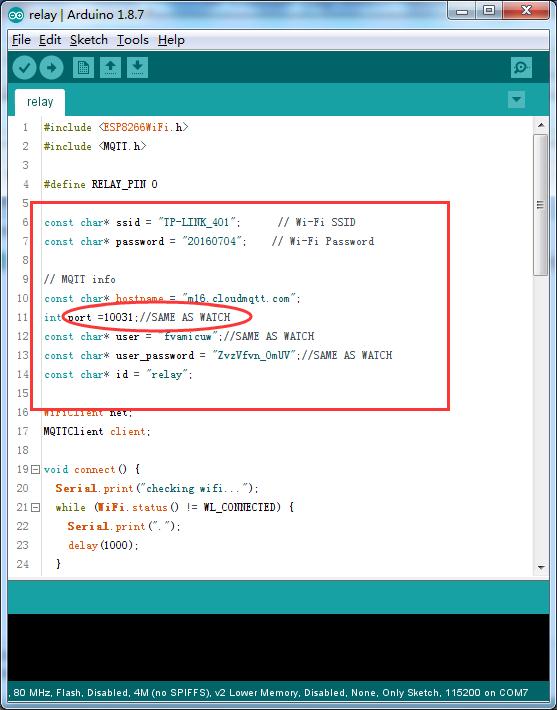Click on ESP8266WiFi.h include line
557x710 pixels.
116,127
